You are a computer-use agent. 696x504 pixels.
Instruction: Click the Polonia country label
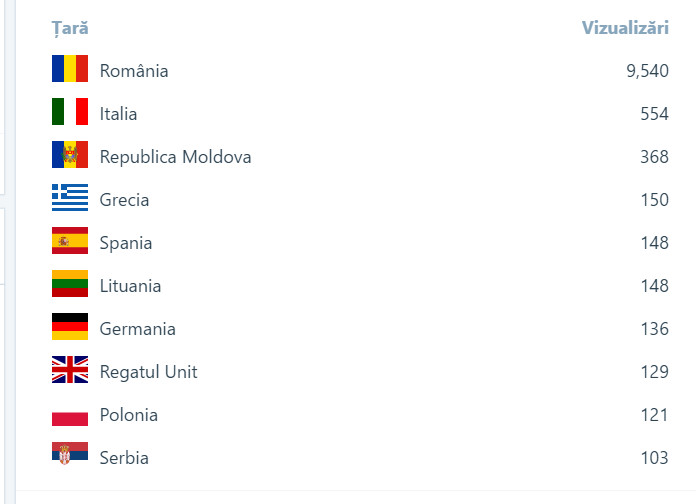coord(129,415)
